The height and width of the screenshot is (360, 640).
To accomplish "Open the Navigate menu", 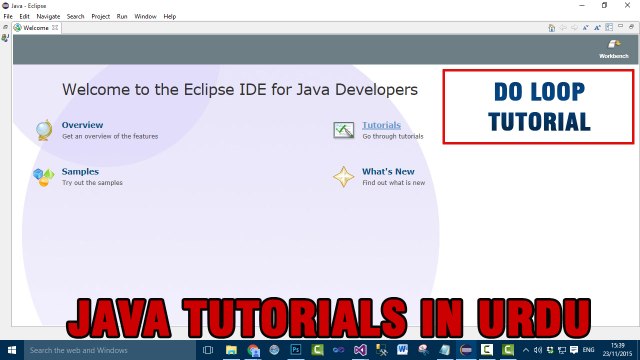I will coord(48,16).
